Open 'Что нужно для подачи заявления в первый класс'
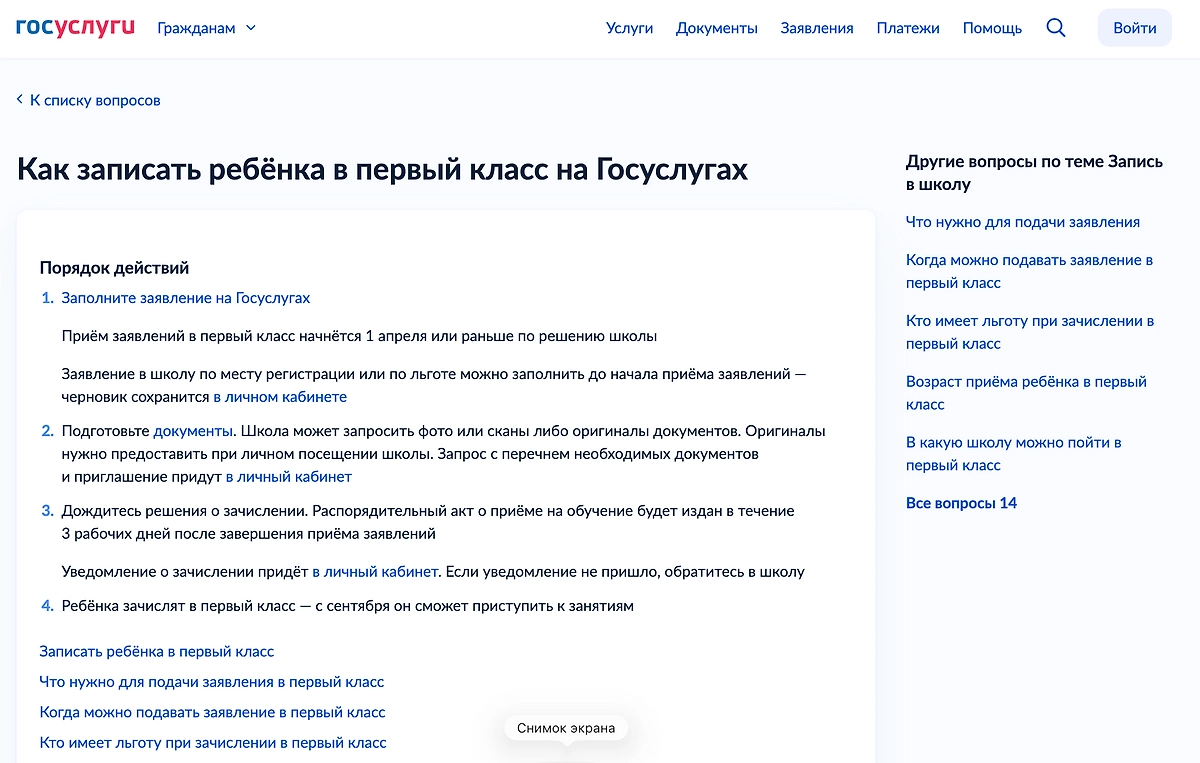The height and width of the screenshot is (763, 1200). coord(210,682)
